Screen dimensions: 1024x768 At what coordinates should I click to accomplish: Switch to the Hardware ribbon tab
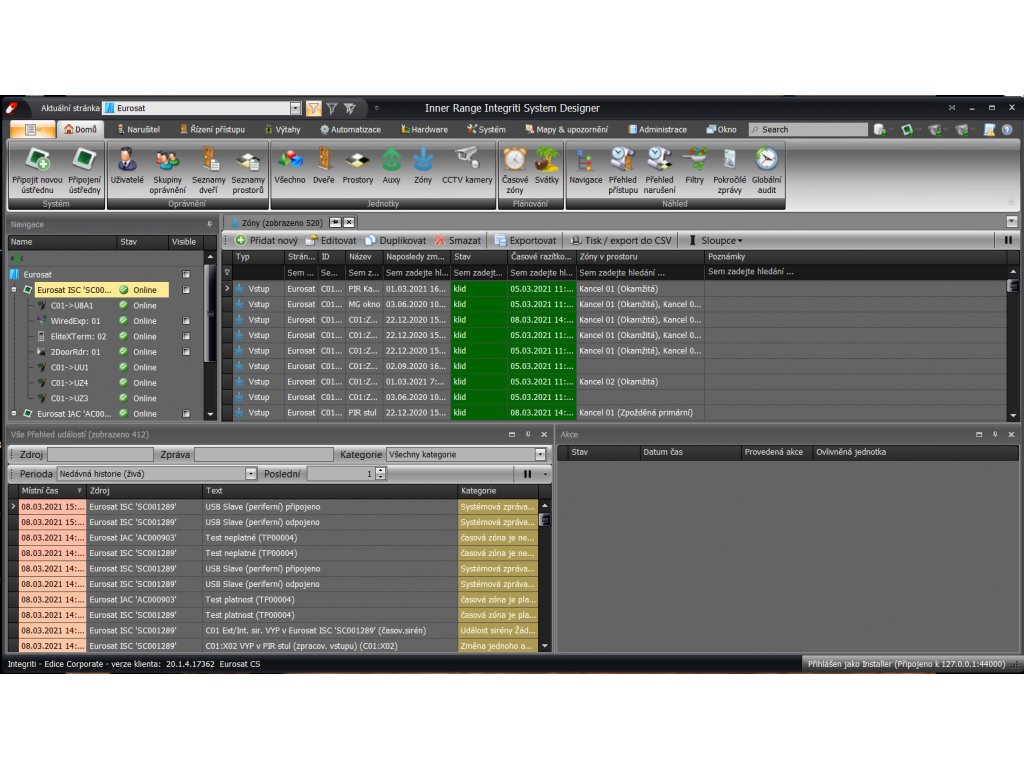[424, 129]
